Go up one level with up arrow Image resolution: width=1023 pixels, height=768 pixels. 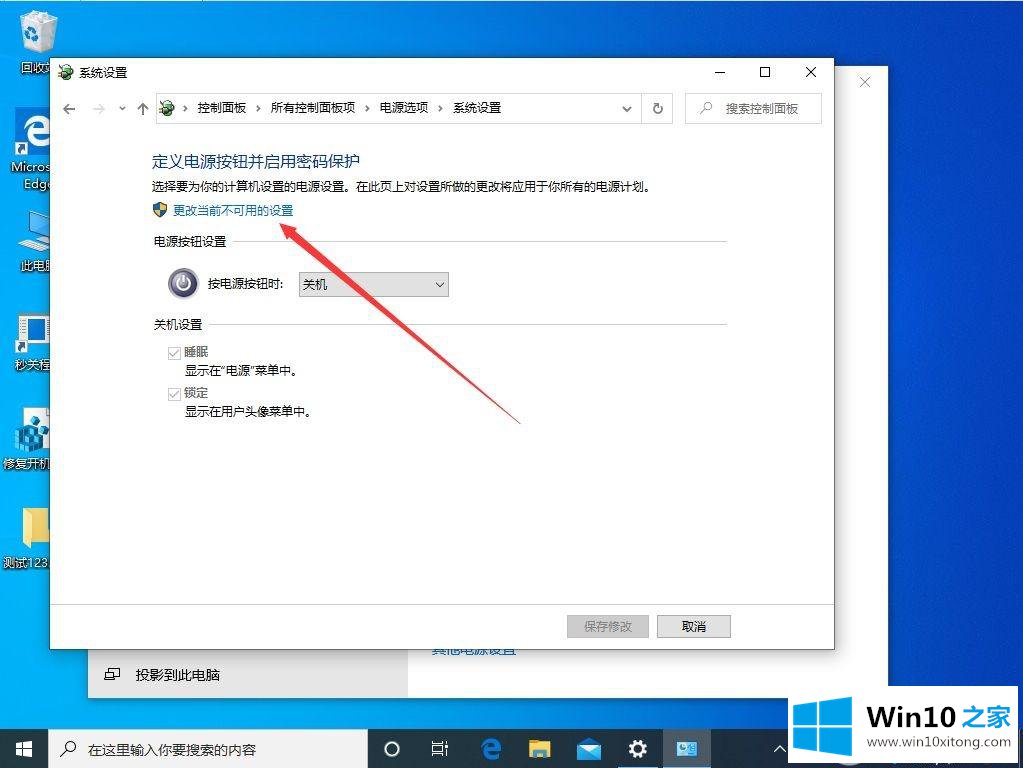click(x=143, y=109)
